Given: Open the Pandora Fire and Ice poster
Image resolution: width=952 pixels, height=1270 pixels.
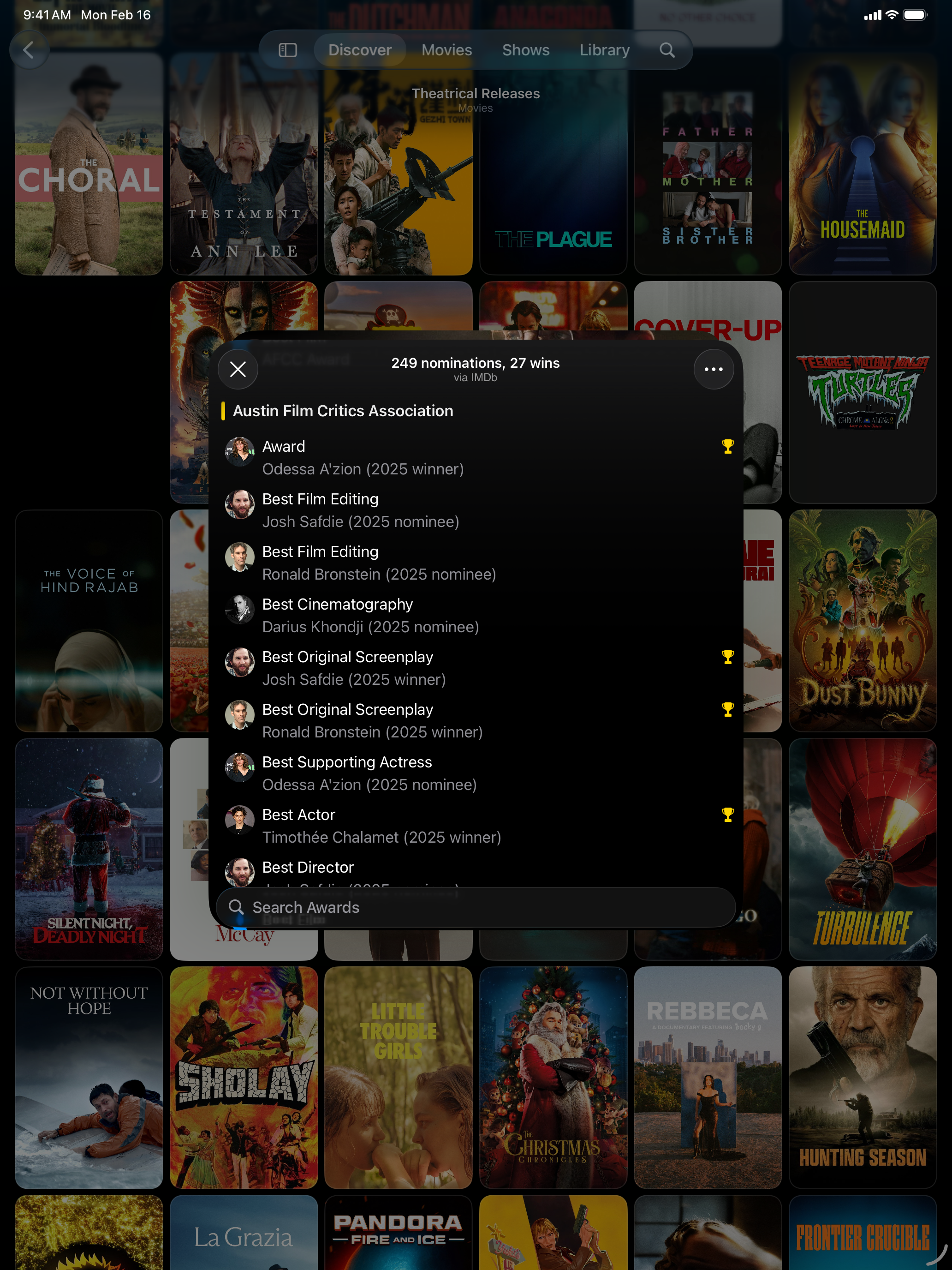Looking at the screenshot, I should tap(398, 1233).
